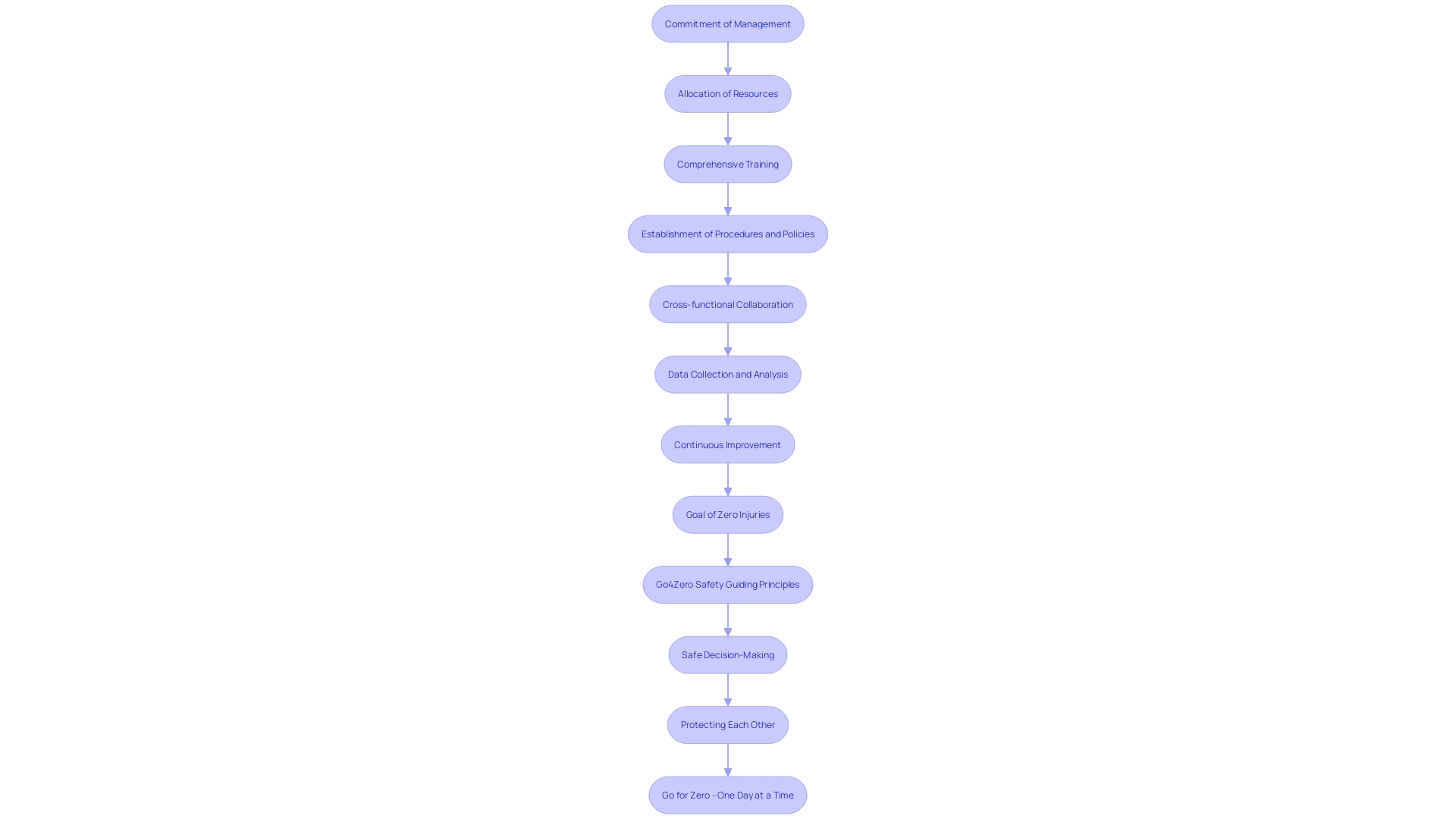
Task: Click the Go for Zero - One Day at a Time node
Action: (727, 794)
